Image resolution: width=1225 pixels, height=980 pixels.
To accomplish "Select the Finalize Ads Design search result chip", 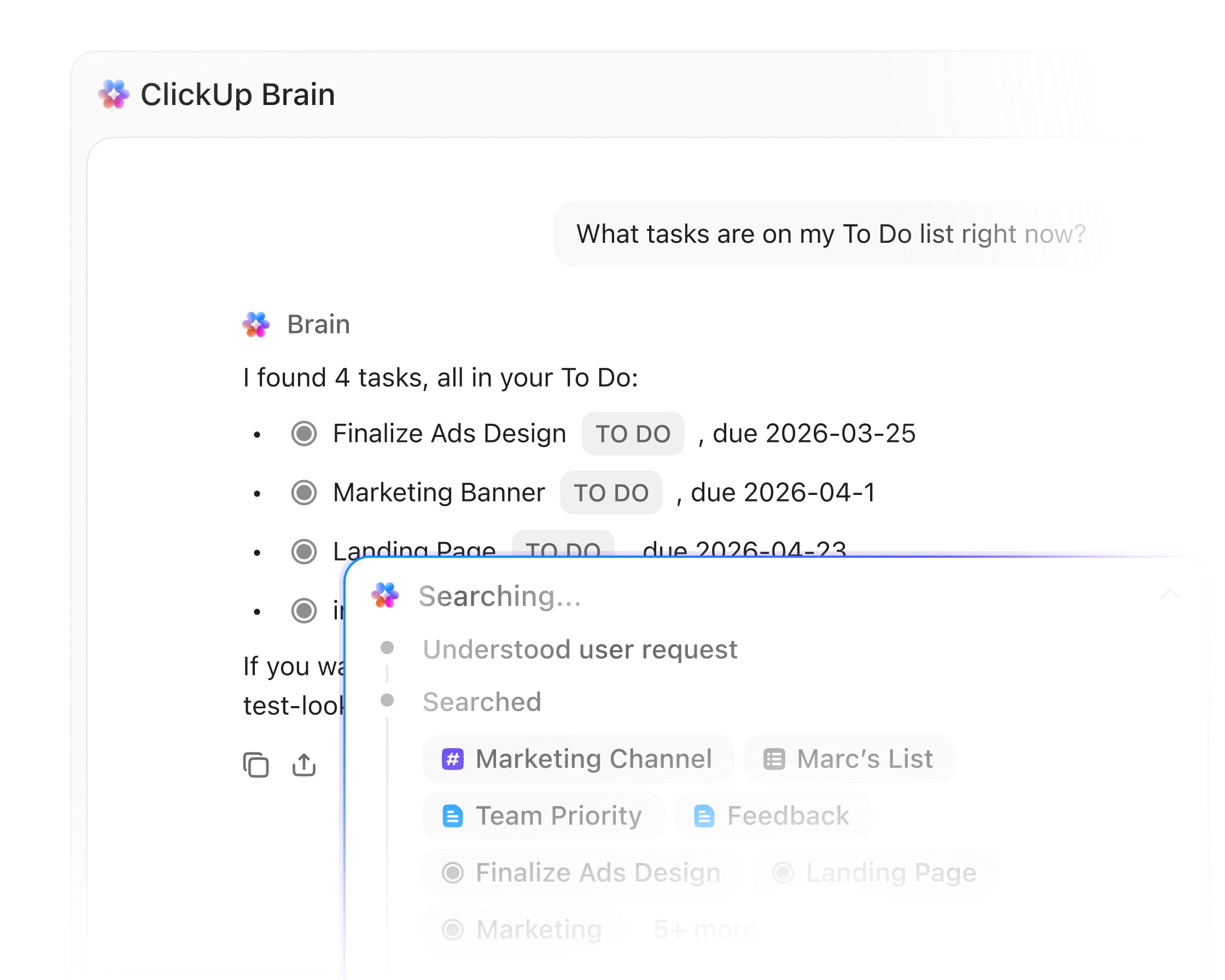I will [582, 873].
